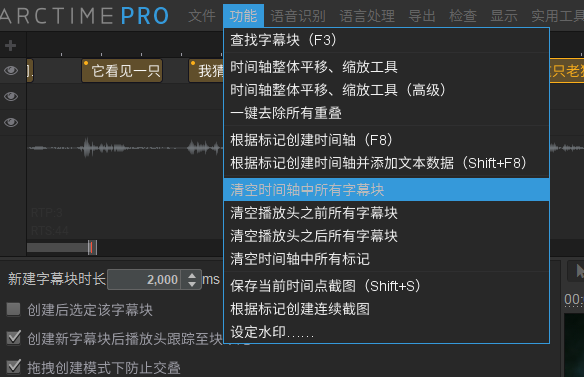Toggle visibility eye of third track
This screenshot has height=377, width=584.
(x=11, y=122)
